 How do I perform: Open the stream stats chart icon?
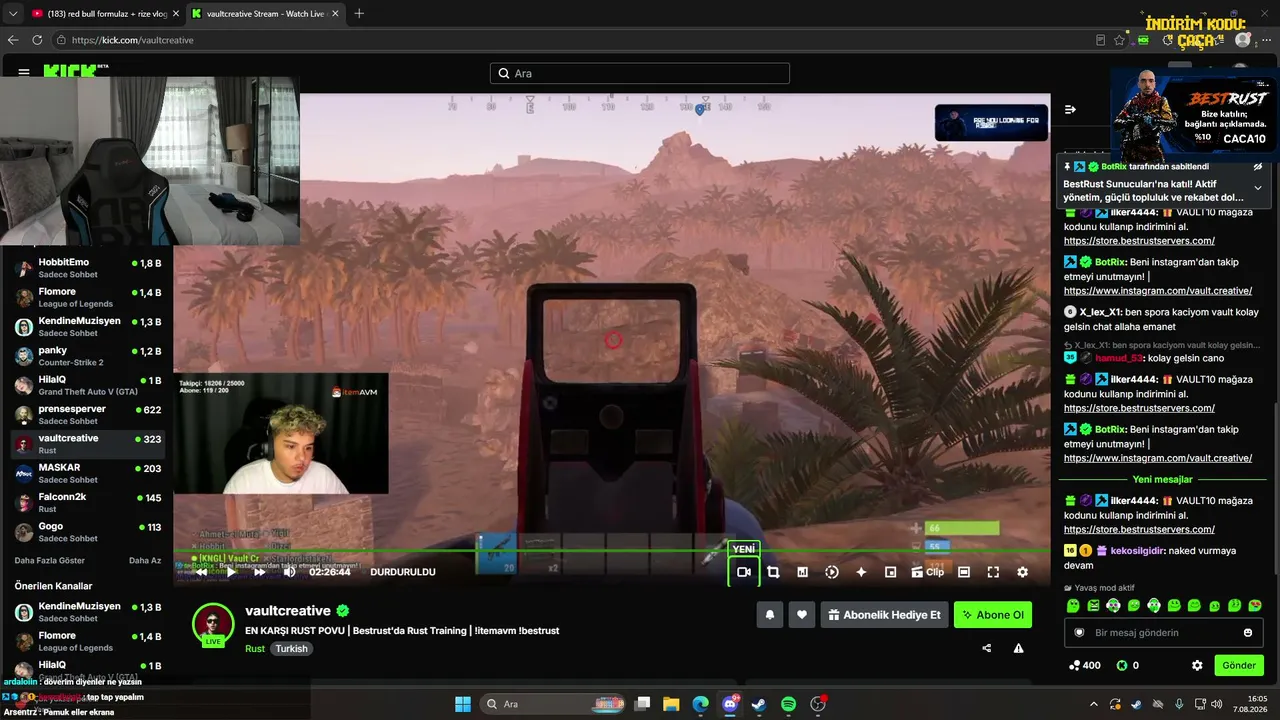click(x=802, y=572)
